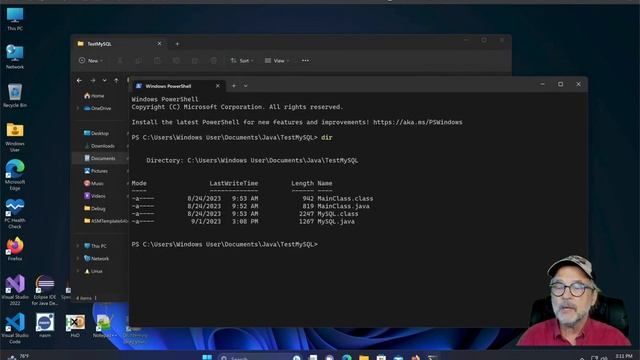Click Paste icon in Explorer toolbar
Viewport: 640px width, 360px height.
tap(158, 61)
